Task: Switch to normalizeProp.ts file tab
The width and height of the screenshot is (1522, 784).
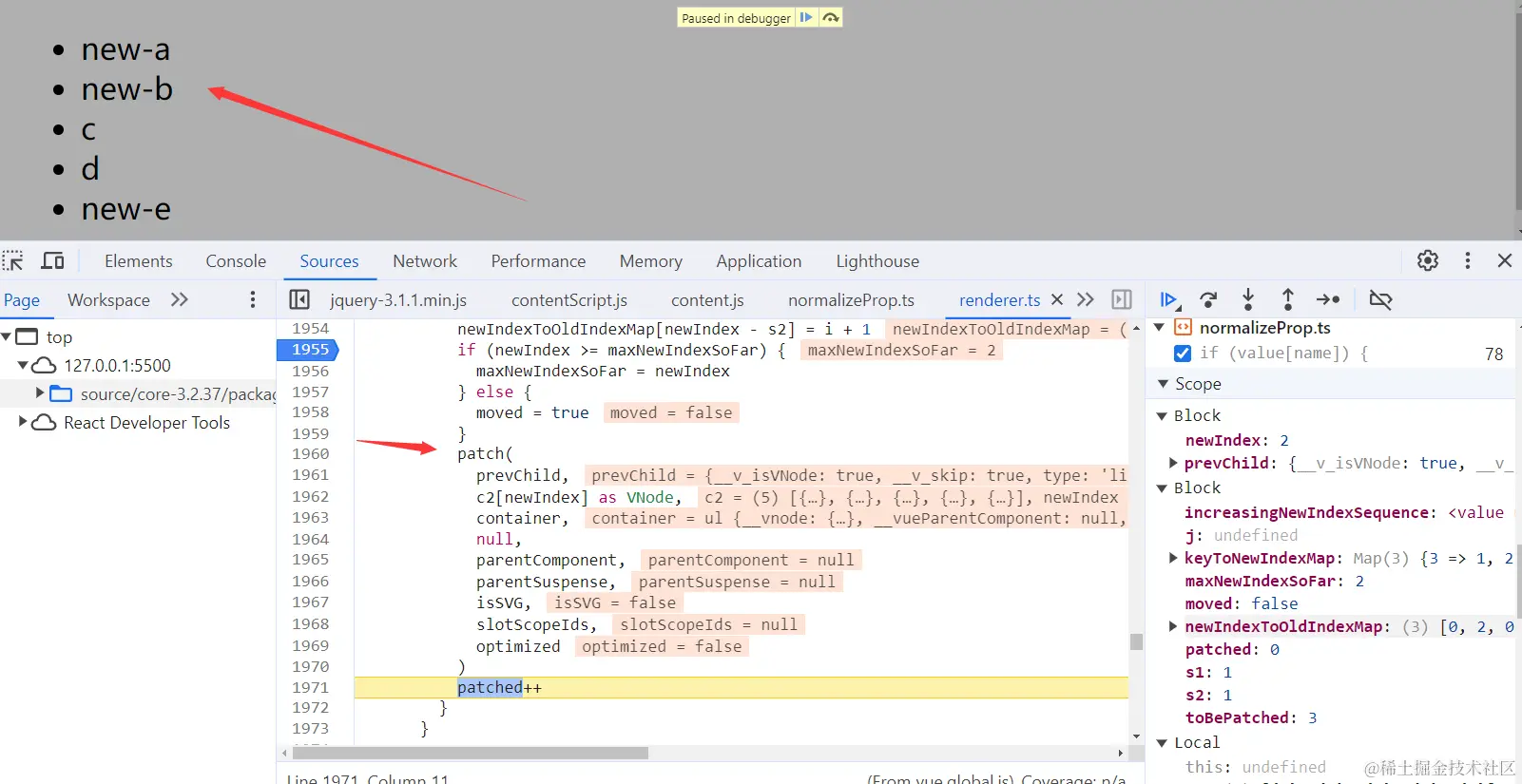Action: [x=851, y=299]
